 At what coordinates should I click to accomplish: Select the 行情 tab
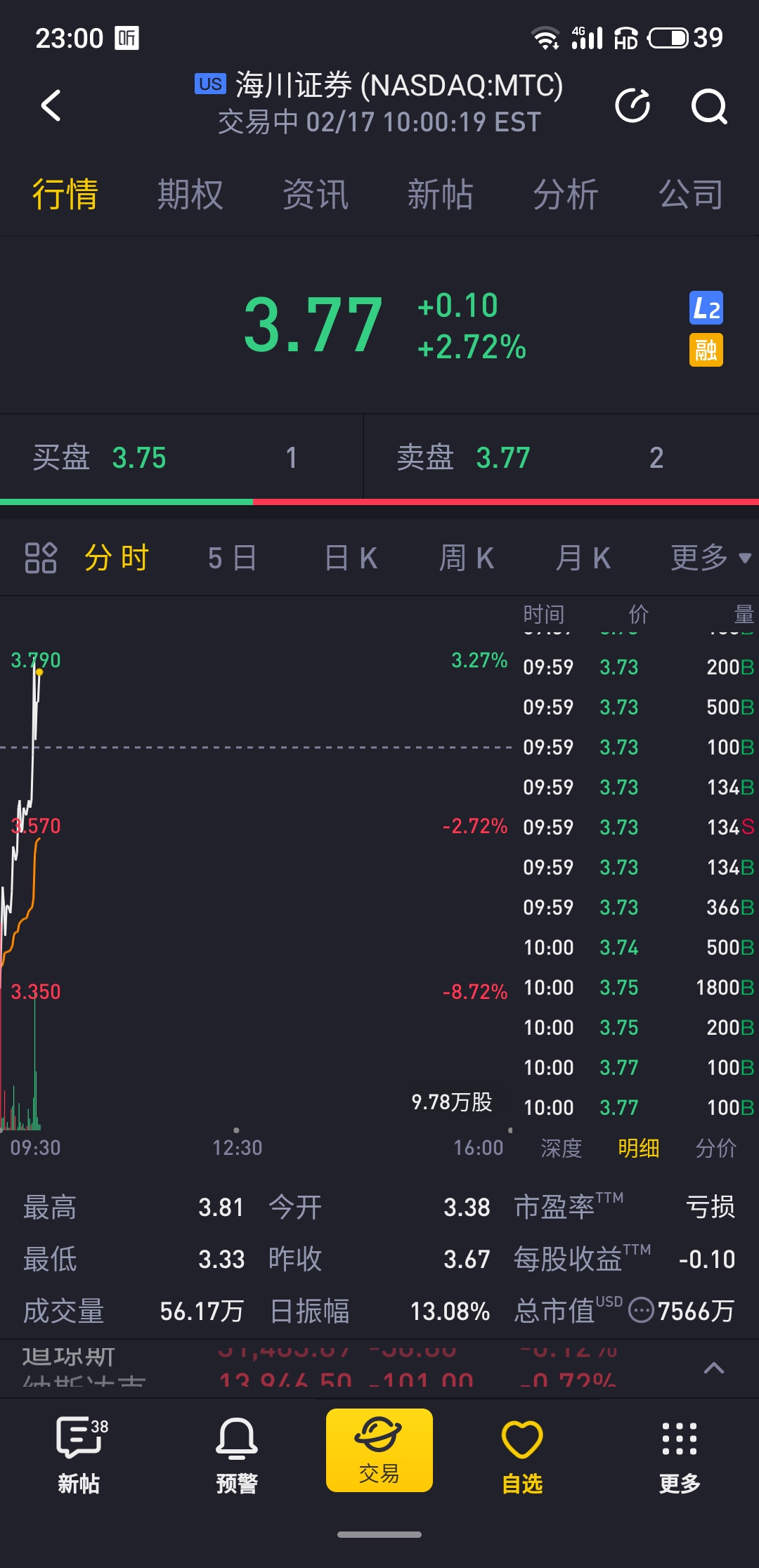click(65, 195)
